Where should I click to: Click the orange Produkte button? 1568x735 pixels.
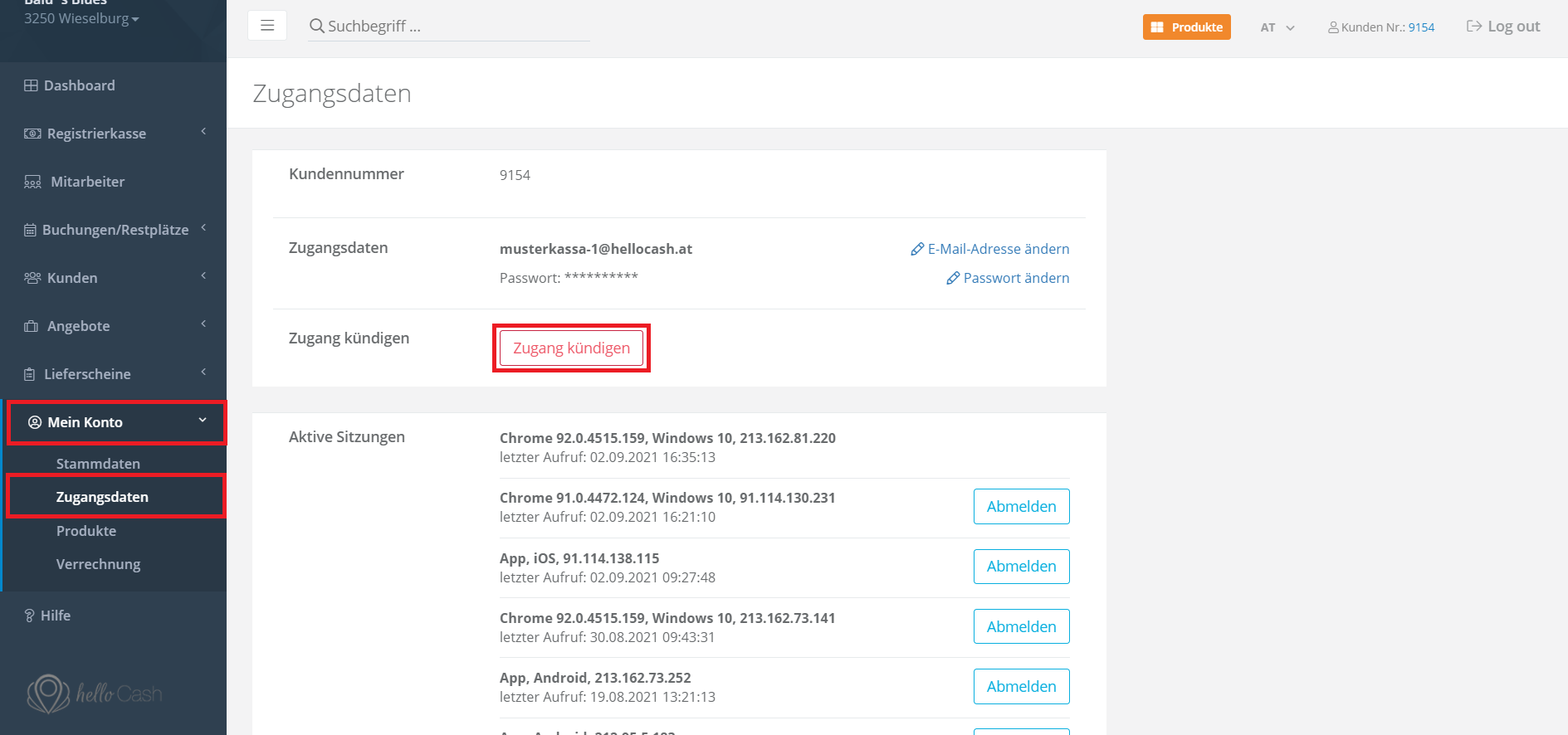(x=1187, y=27)
